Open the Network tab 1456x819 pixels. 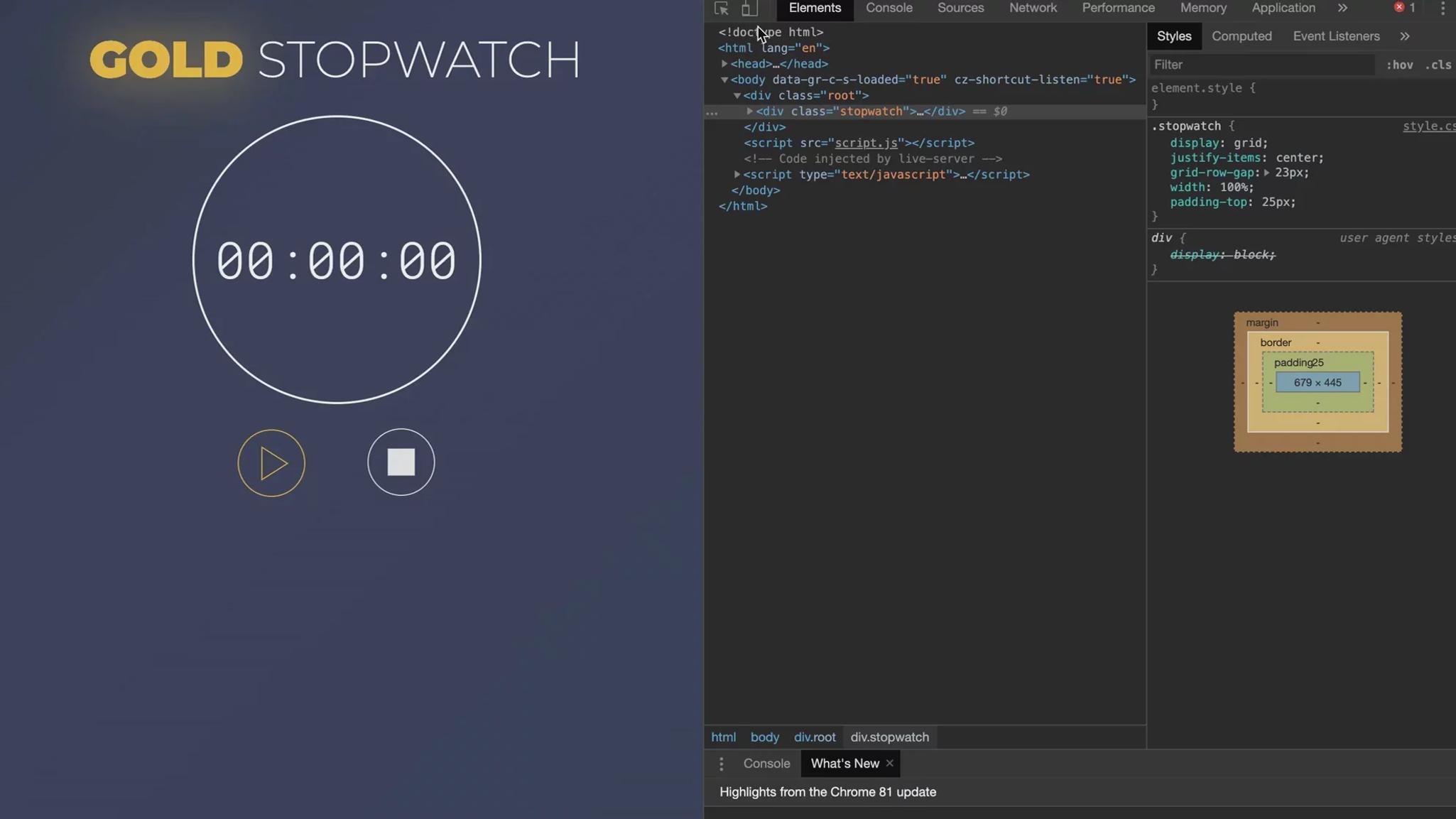pos(1033,8)
